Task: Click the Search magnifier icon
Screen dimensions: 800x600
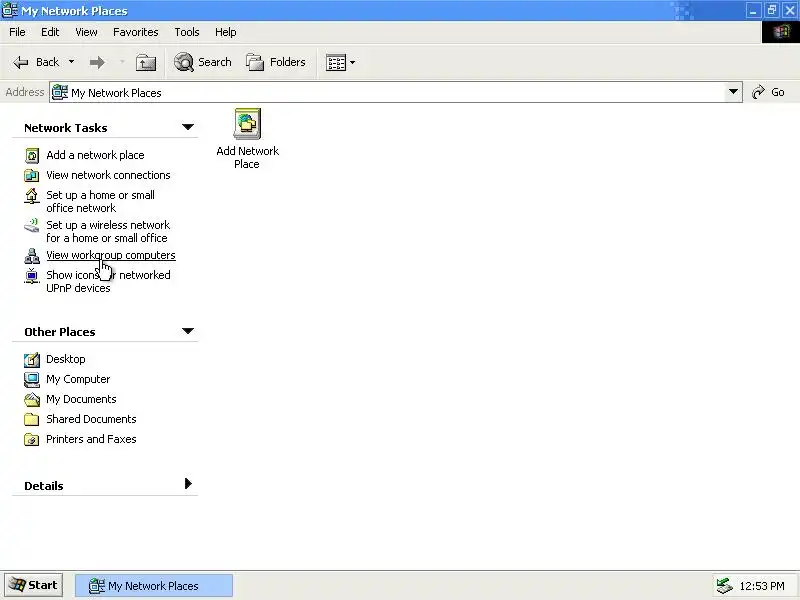Action: coord(184,62)
